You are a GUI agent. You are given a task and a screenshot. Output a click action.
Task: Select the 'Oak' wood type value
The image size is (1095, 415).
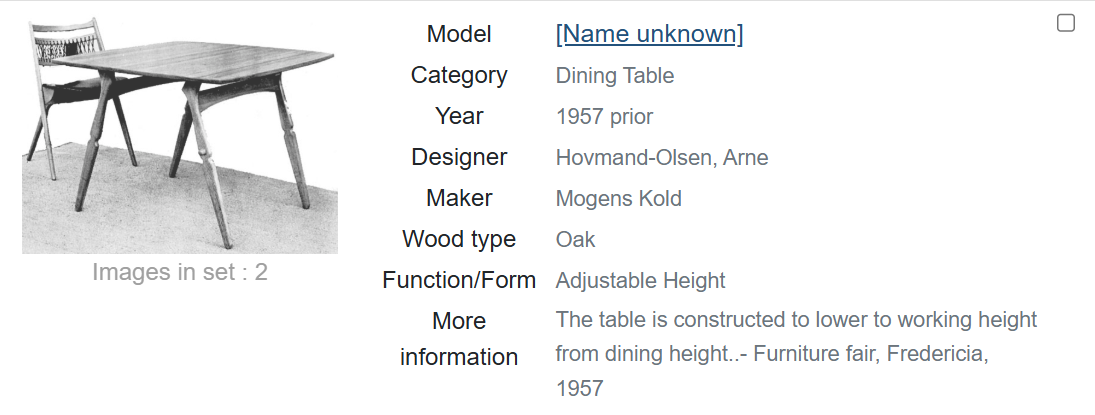click(575, 240)
